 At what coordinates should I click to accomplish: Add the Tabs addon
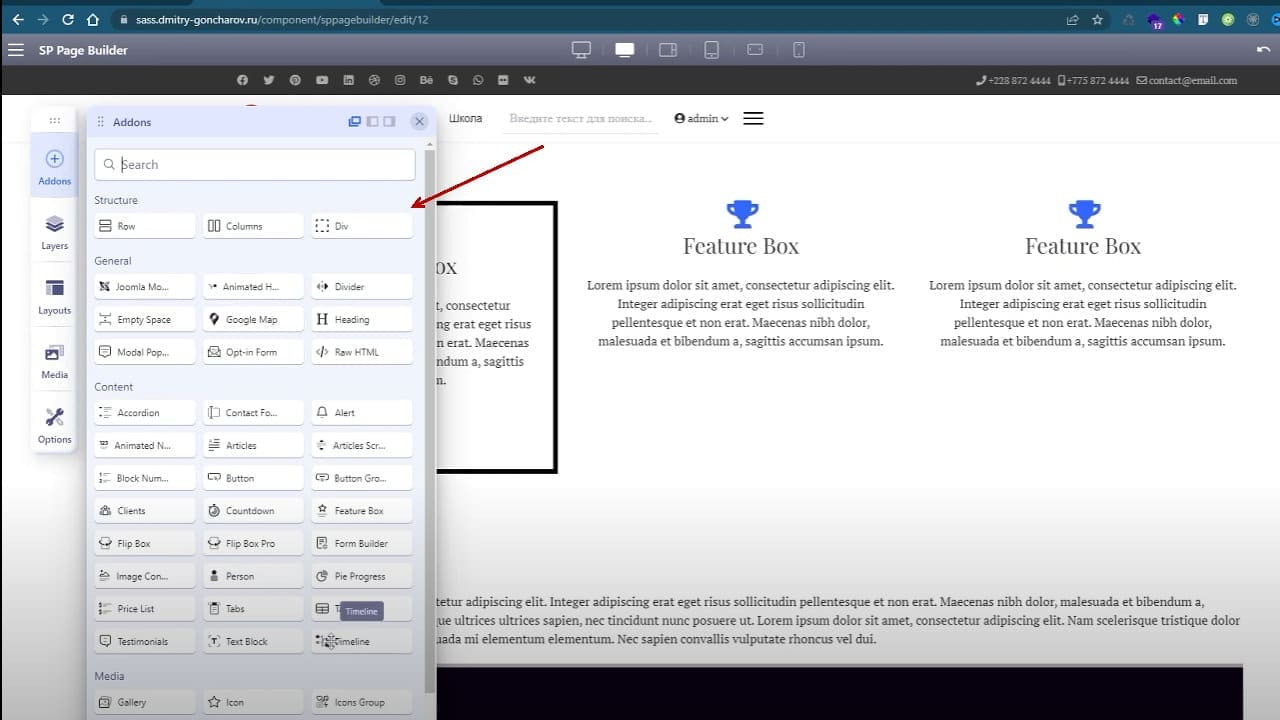pos(254,608)
